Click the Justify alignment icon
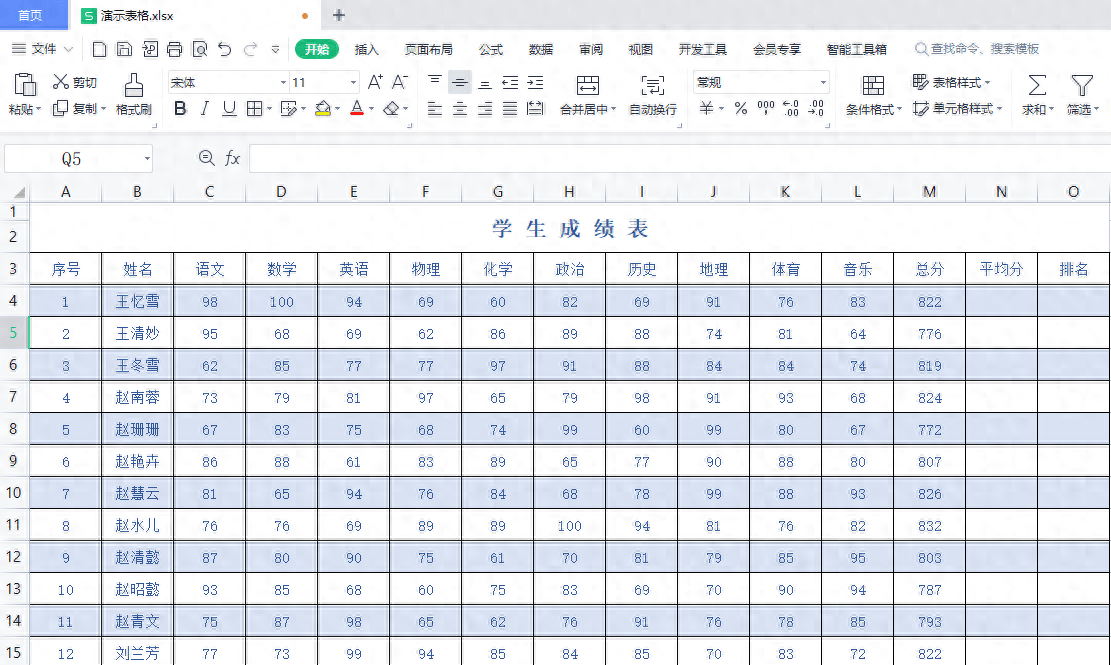Image resolution: width=1111 pixels, height=665 pixels. pos(510,108)
